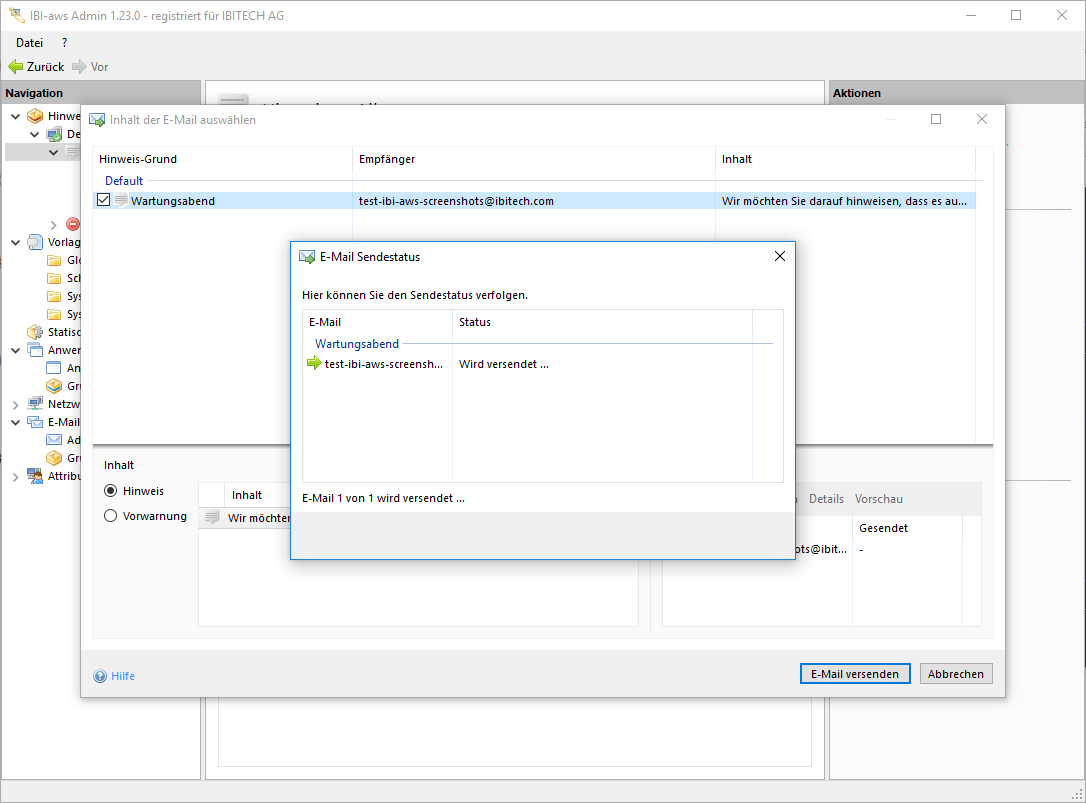1086x803 pixels.
Task: Select the envelope icon labeled Ad
Action: [55, 440]
